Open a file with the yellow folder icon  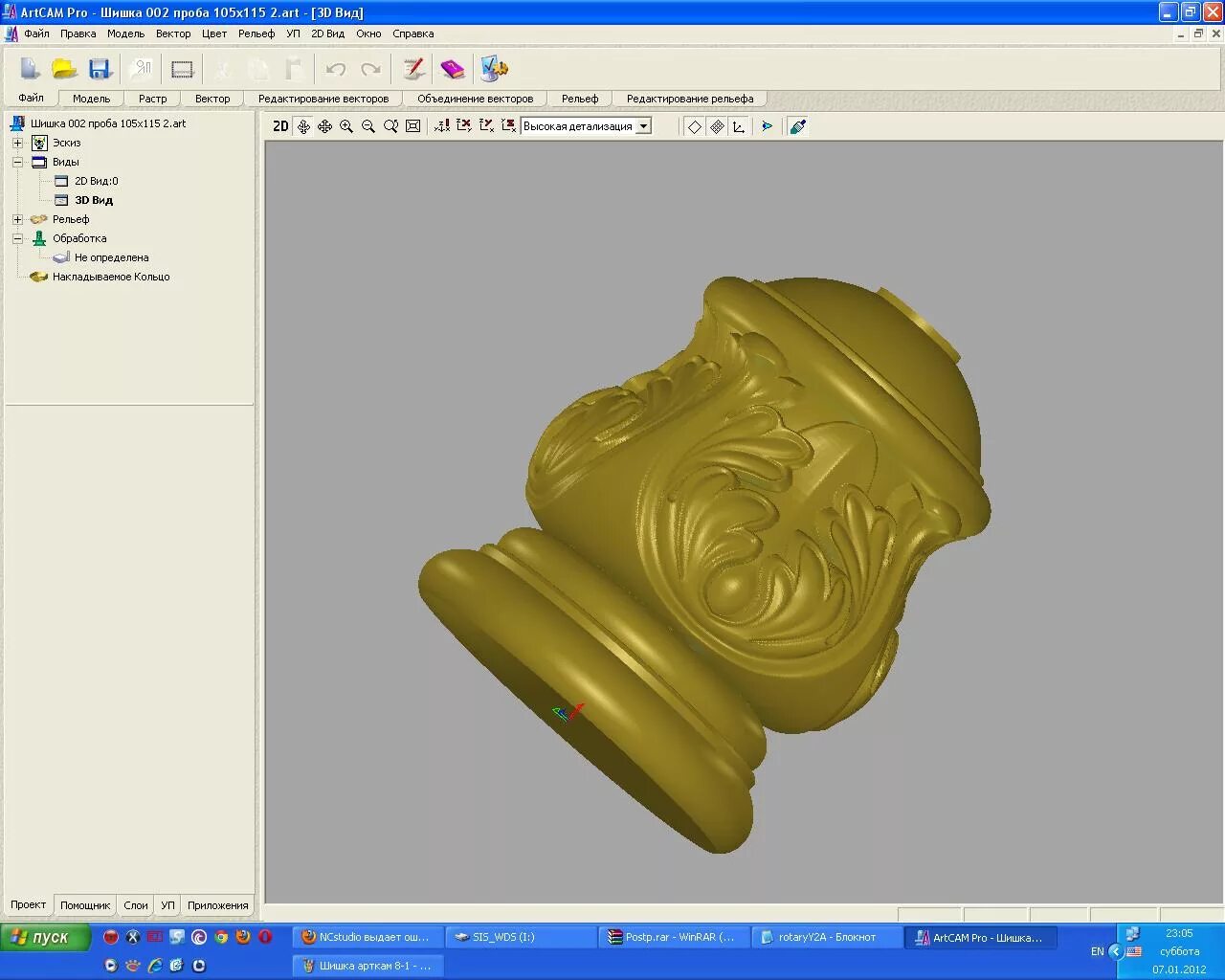[x=64, y=69]
